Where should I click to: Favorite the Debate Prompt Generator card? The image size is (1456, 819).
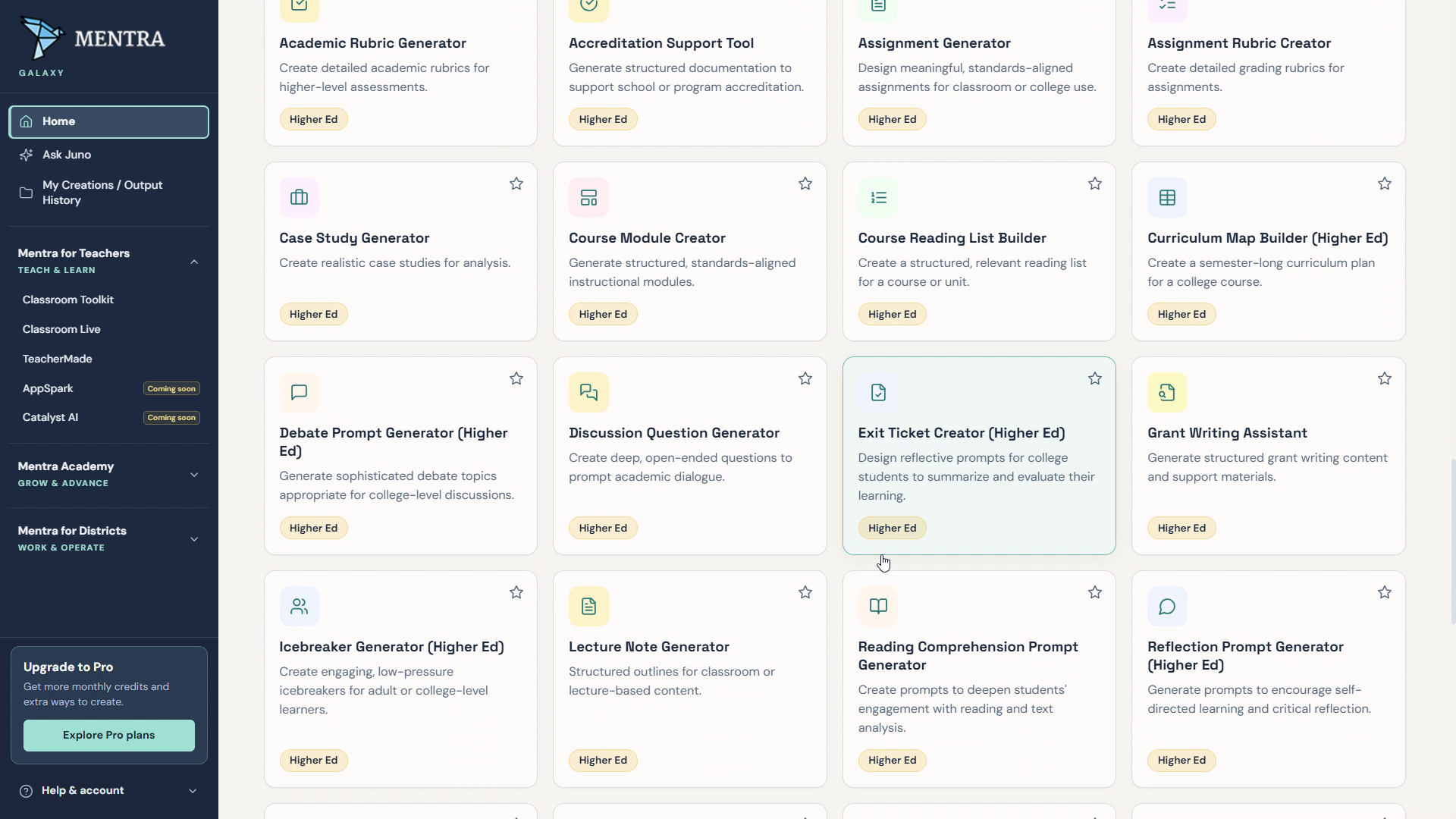coord(516,378)
